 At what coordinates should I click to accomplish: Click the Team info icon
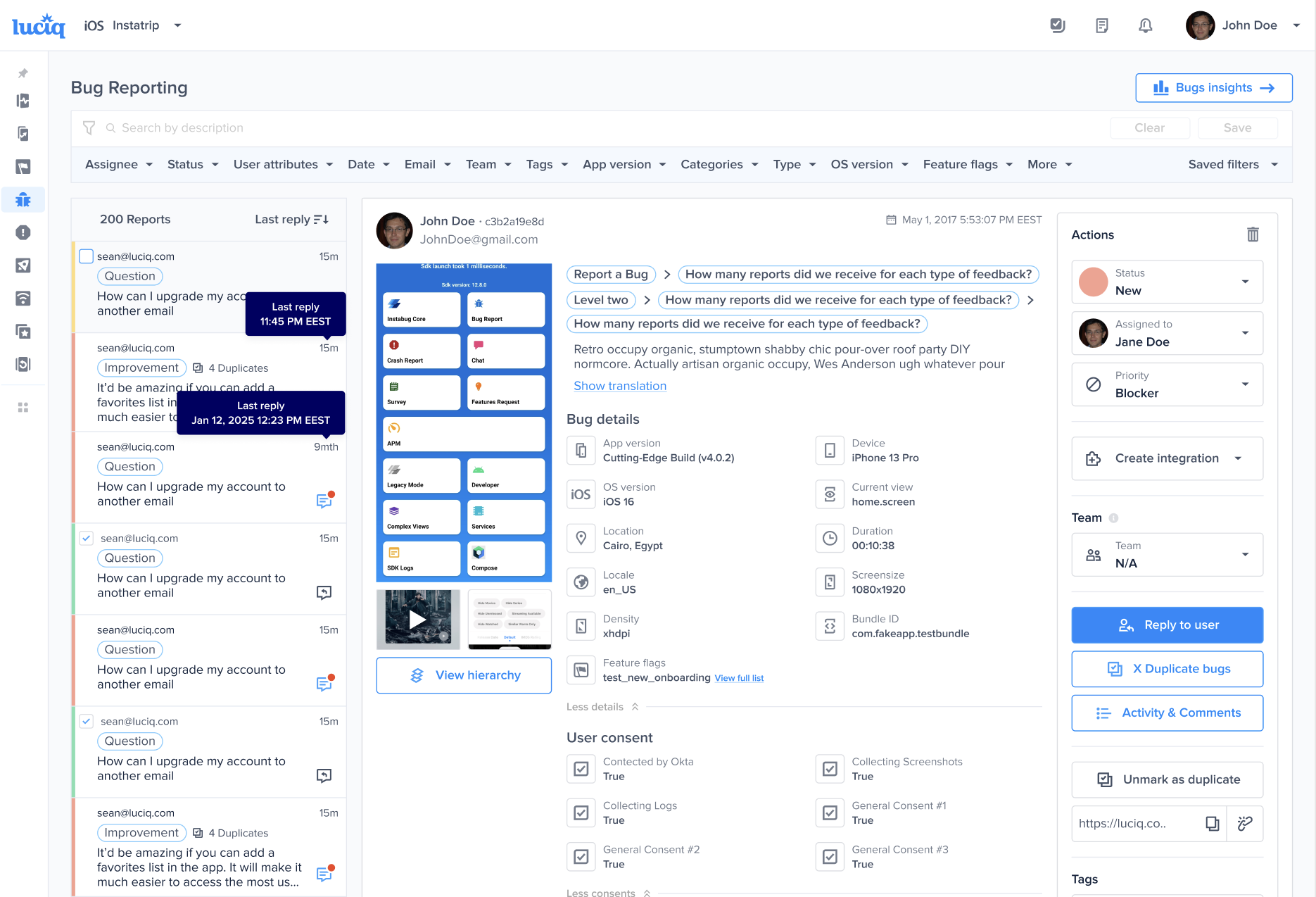coord(1113,518)
